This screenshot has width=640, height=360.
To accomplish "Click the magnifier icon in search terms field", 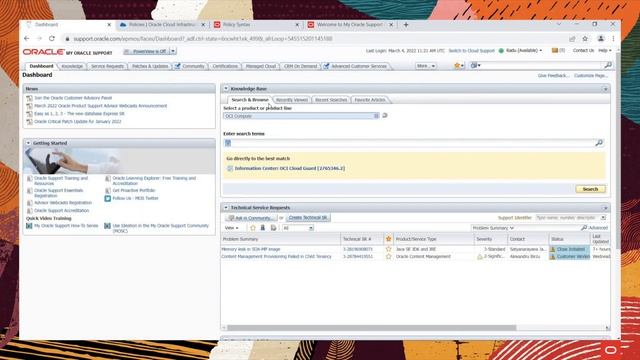I will pos(599,143).
